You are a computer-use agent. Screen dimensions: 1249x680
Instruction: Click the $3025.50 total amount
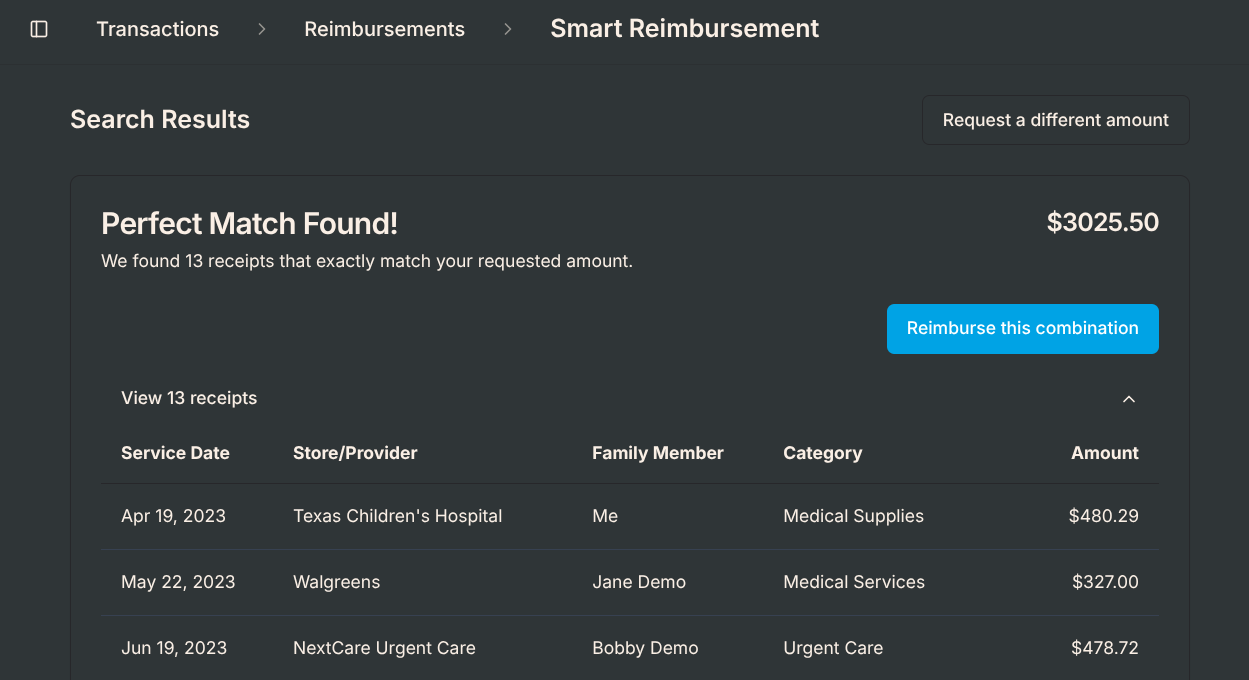(x=1103, y=222)
